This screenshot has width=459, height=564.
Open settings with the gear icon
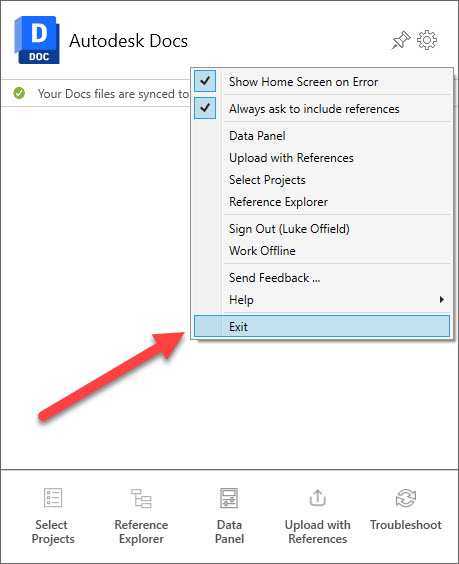click(x=427, y=40)
